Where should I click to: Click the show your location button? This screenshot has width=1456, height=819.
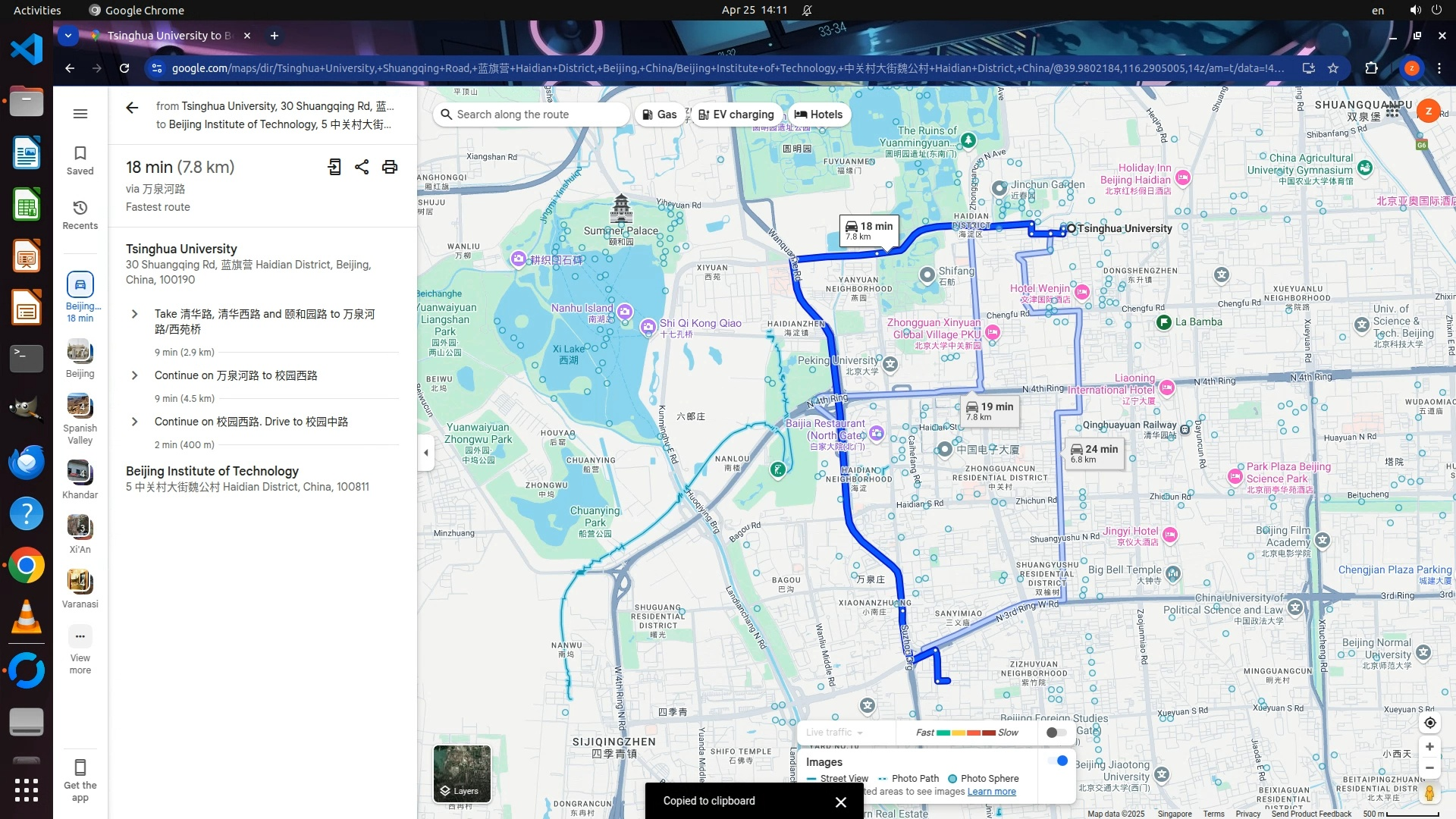pyautogui.click(x=1429, y=723)
